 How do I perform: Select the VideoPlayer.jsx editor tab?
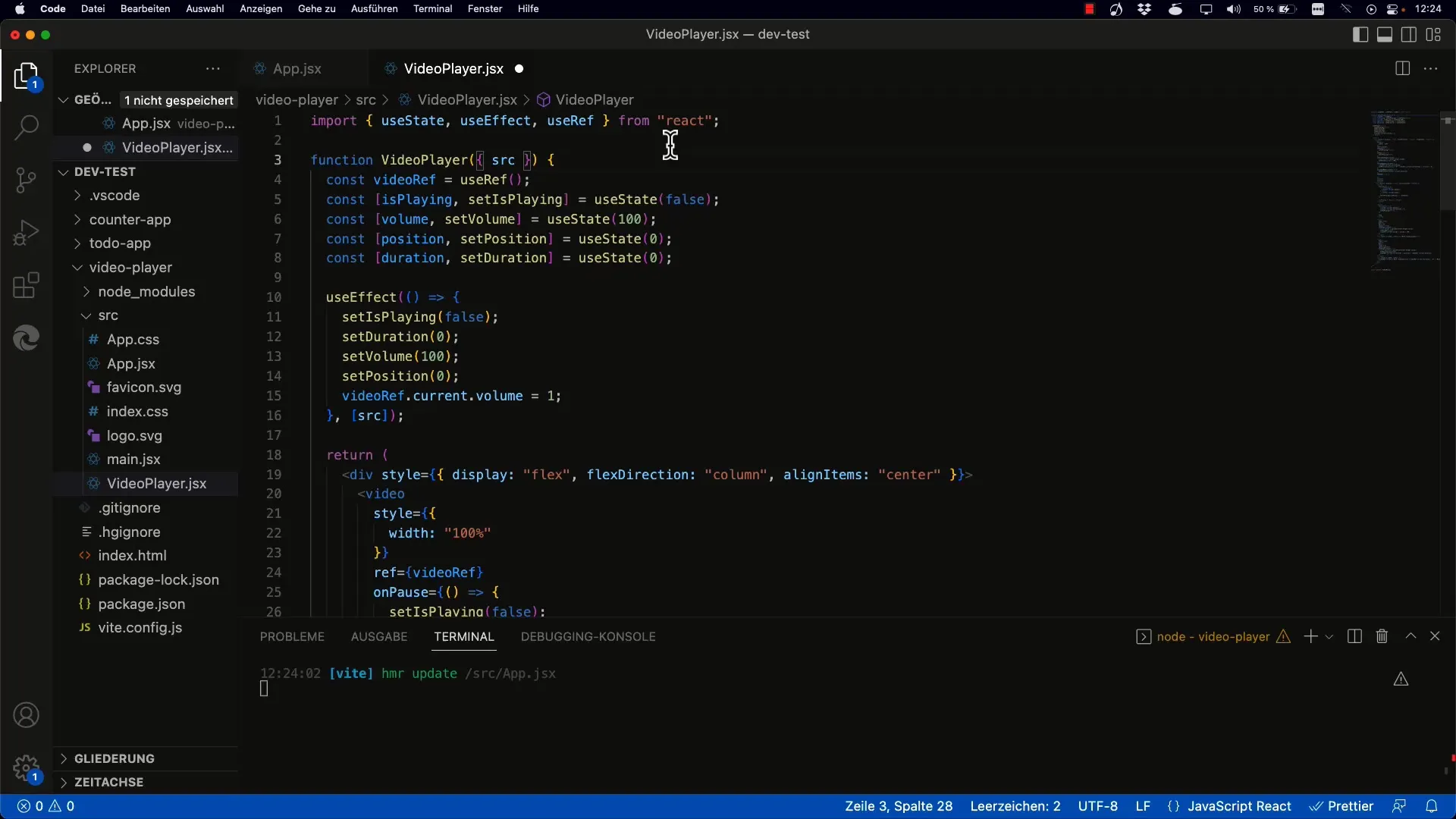click(x=453, y=68)
